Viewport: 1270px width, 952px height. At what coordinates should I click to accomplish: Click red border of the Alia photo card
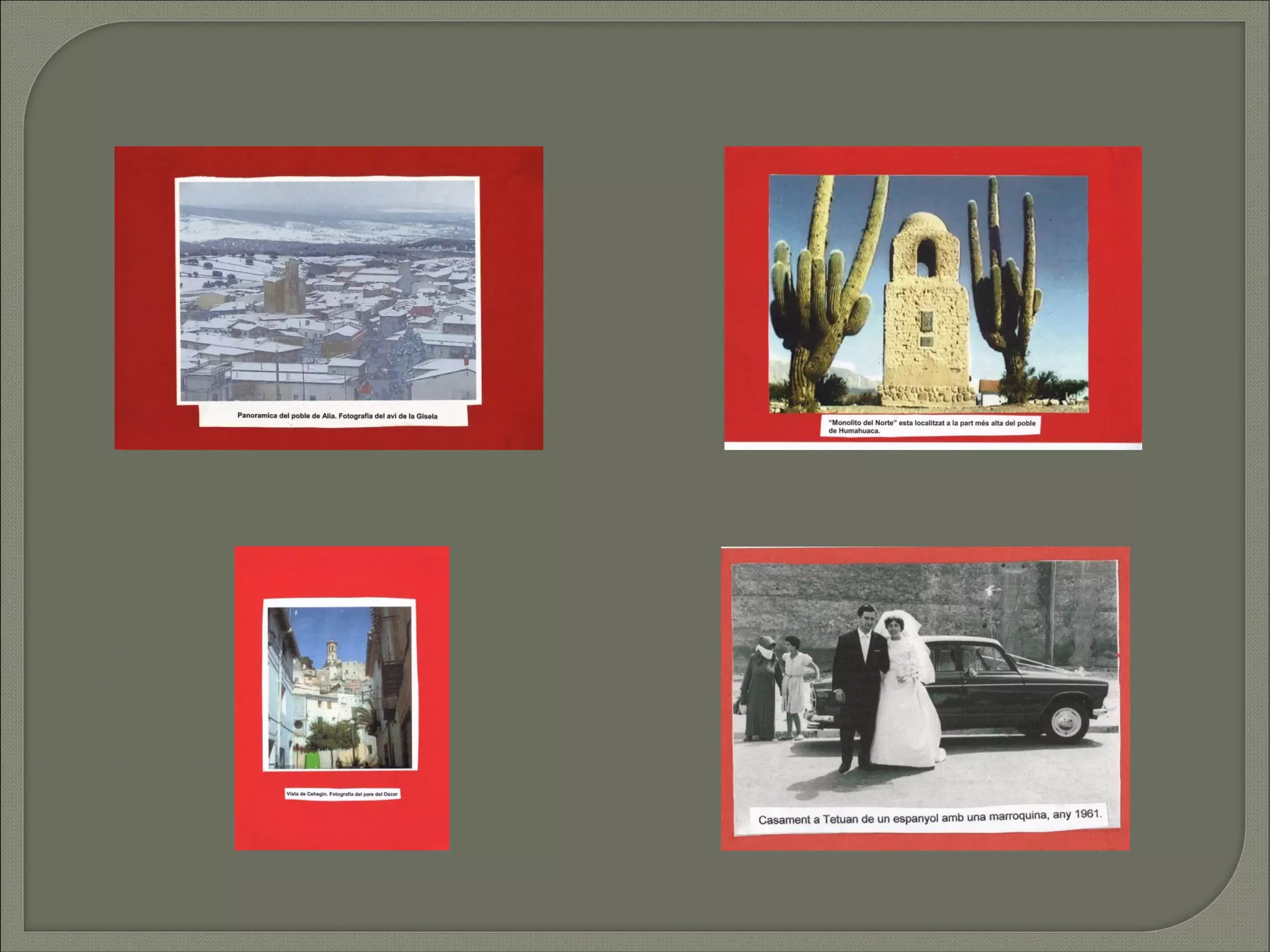(144, 298)
